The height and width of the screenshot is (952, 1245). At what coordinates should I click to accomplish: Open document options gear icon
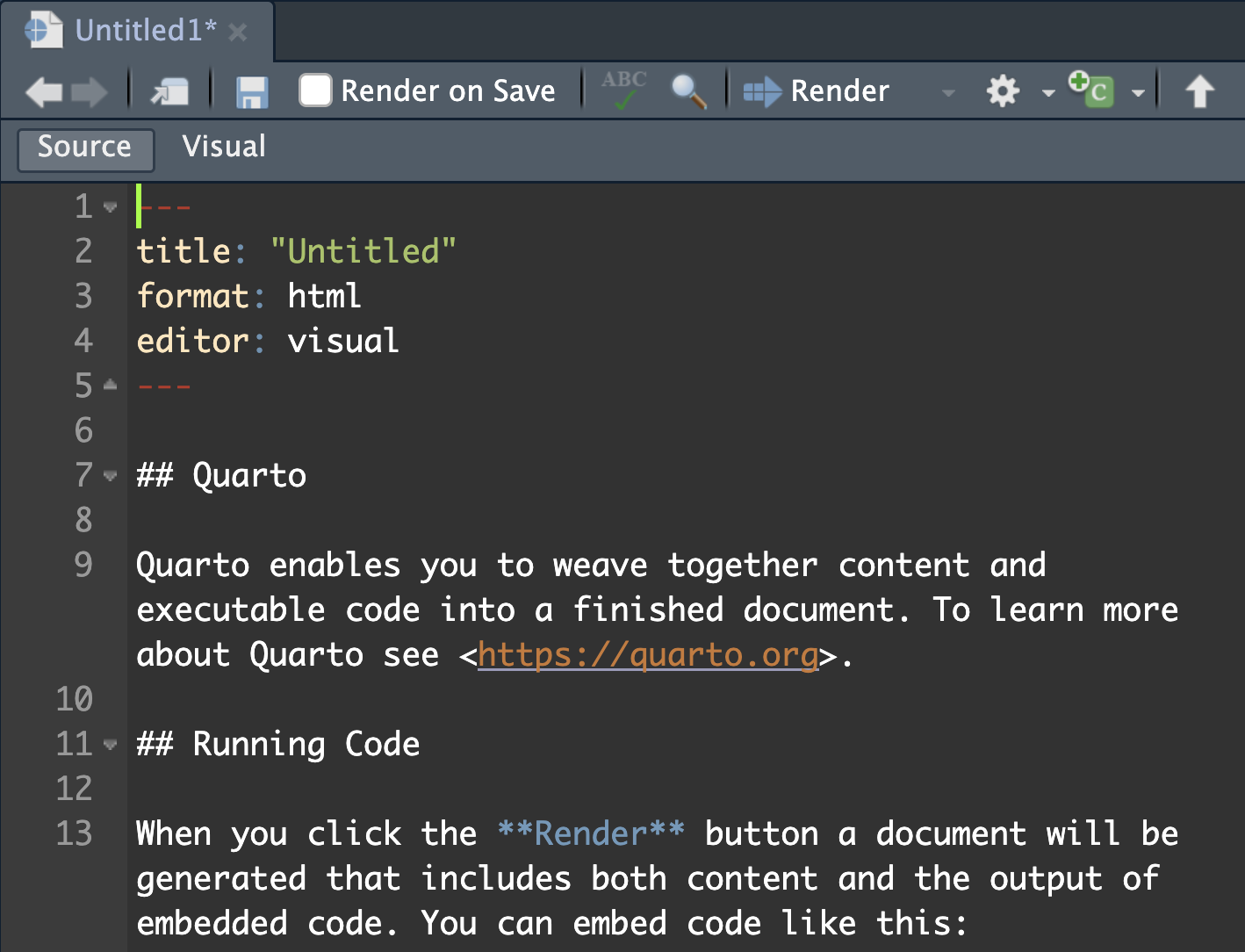[1003, 91]
